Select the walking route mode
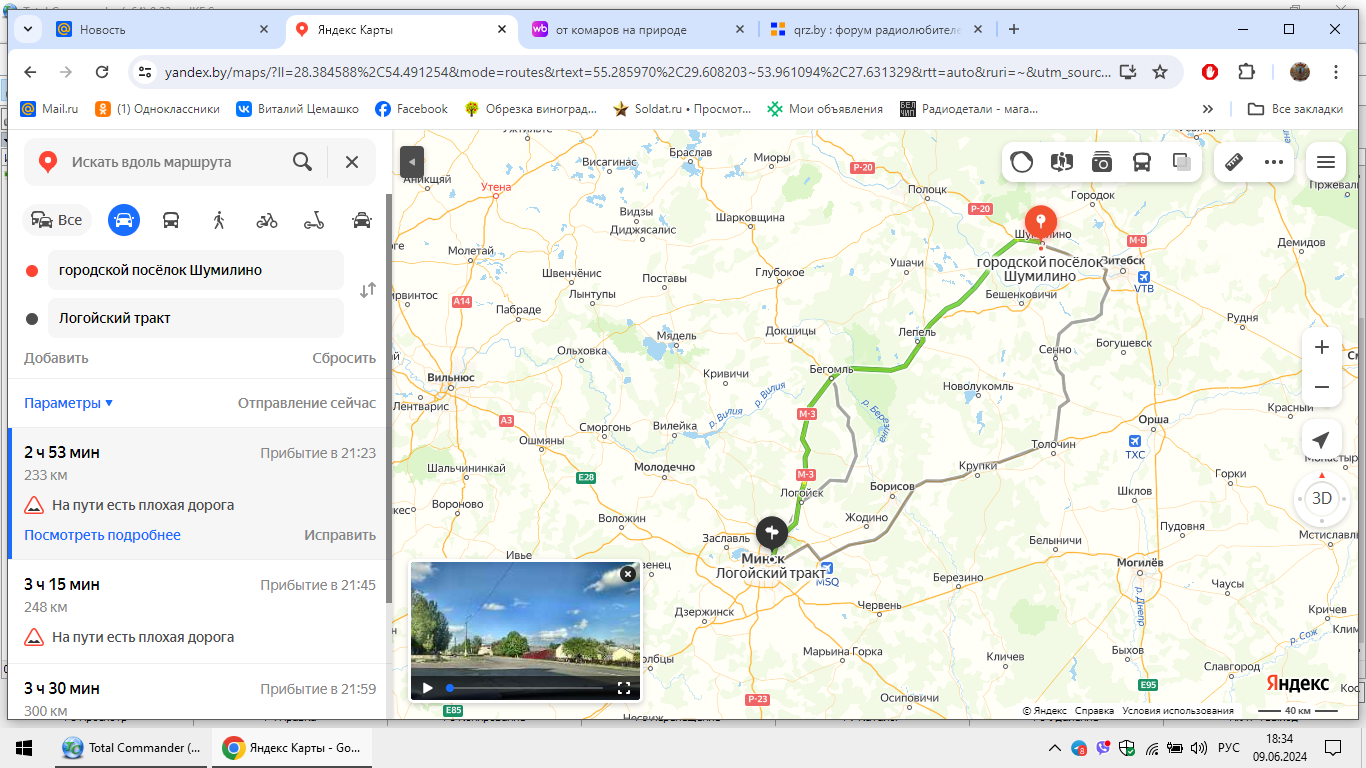The width and height of the screenshot is (1366, 768). click(x=219, y=220)
